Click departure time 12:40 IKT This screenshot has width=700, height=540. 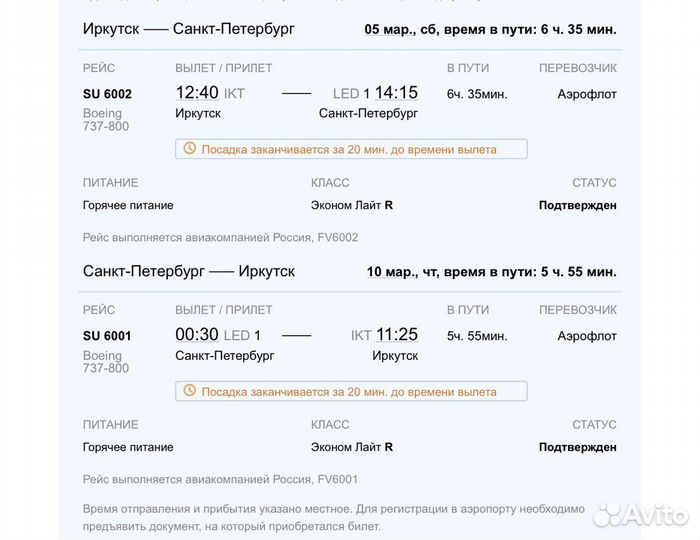[x=210, y=93]
